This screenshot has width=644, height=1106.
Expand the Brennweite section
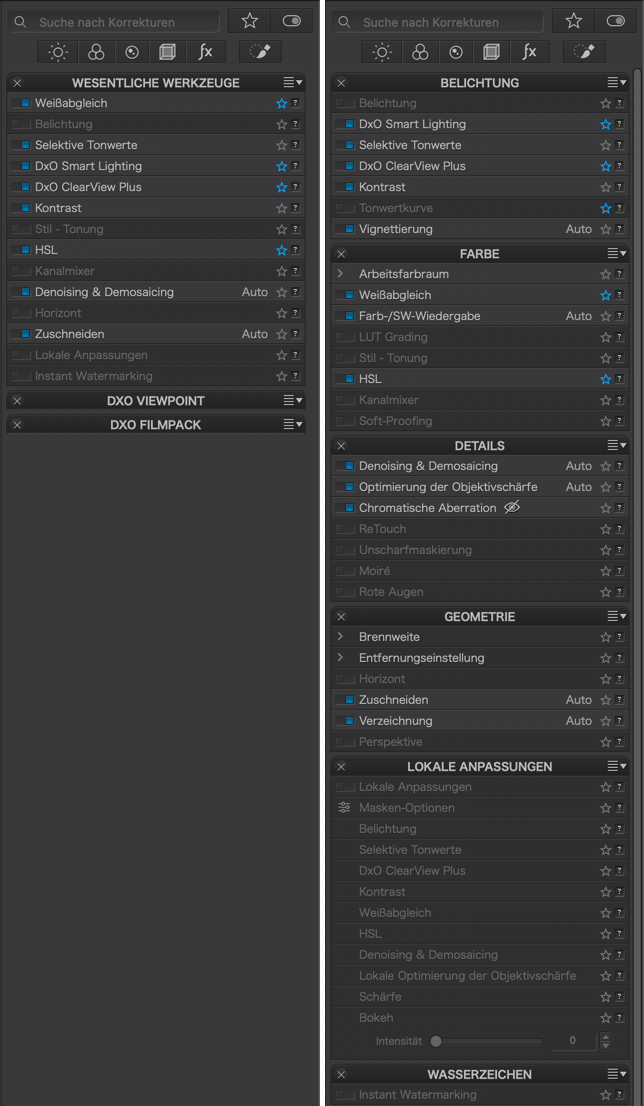click(x=340, y=637)
